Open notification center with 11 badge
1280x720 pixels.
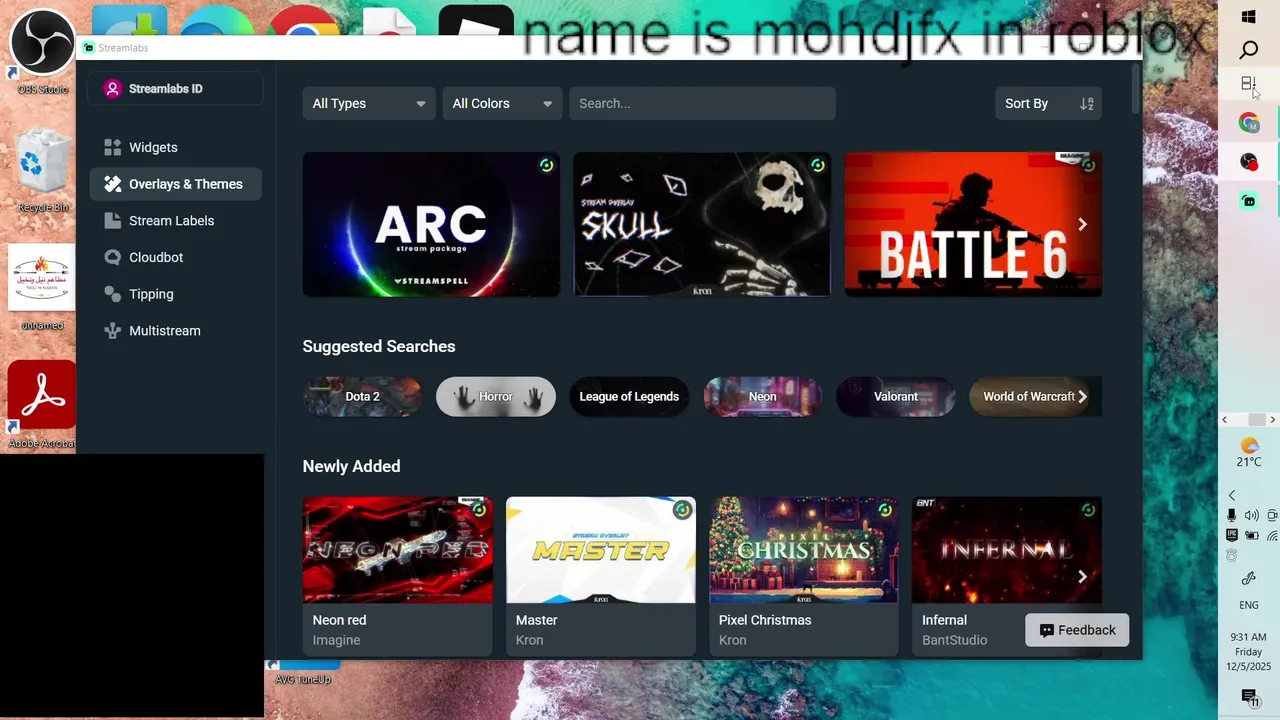click(1249, 697)
